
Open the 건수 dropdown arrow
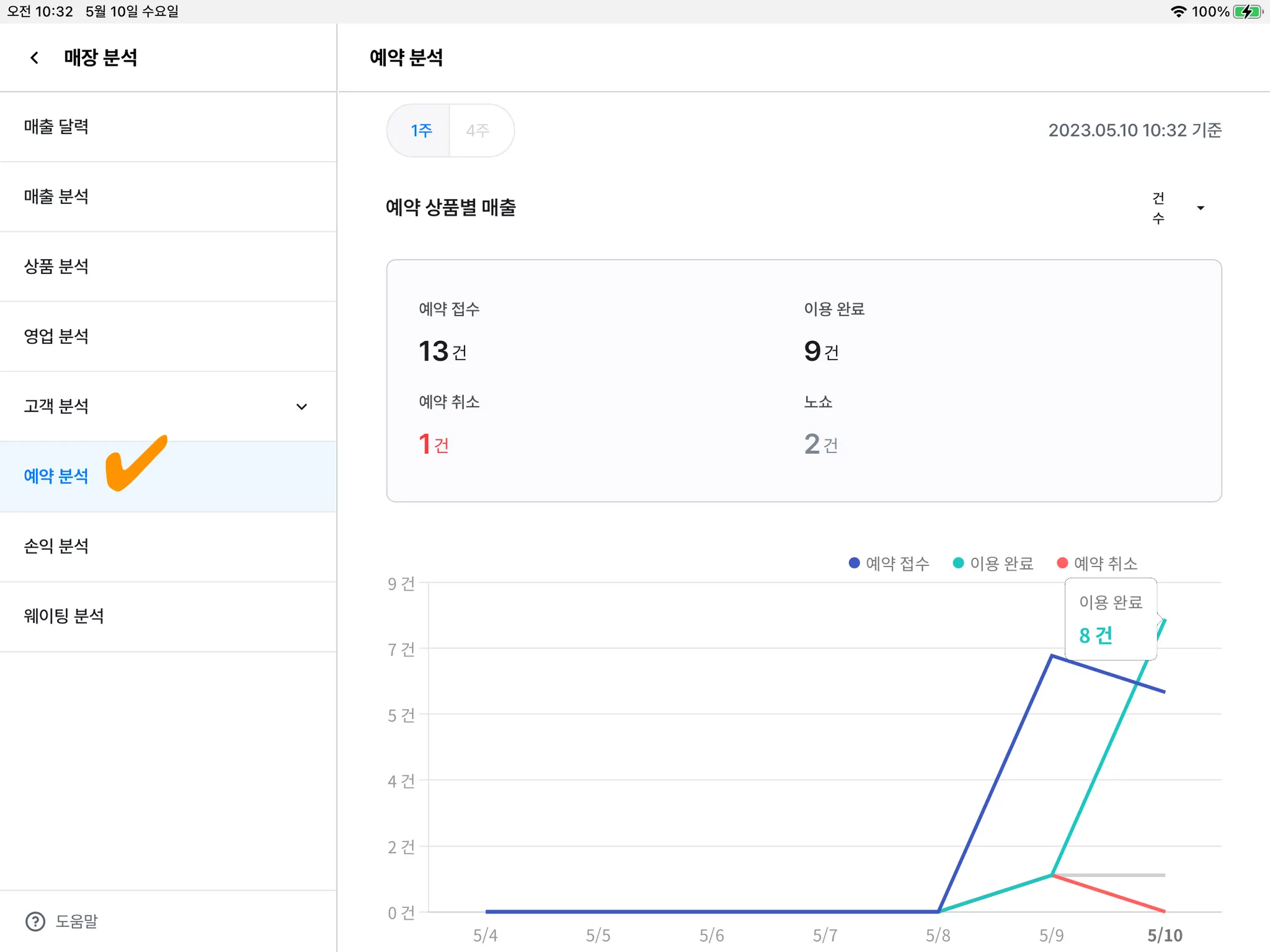click(1201, 208)
